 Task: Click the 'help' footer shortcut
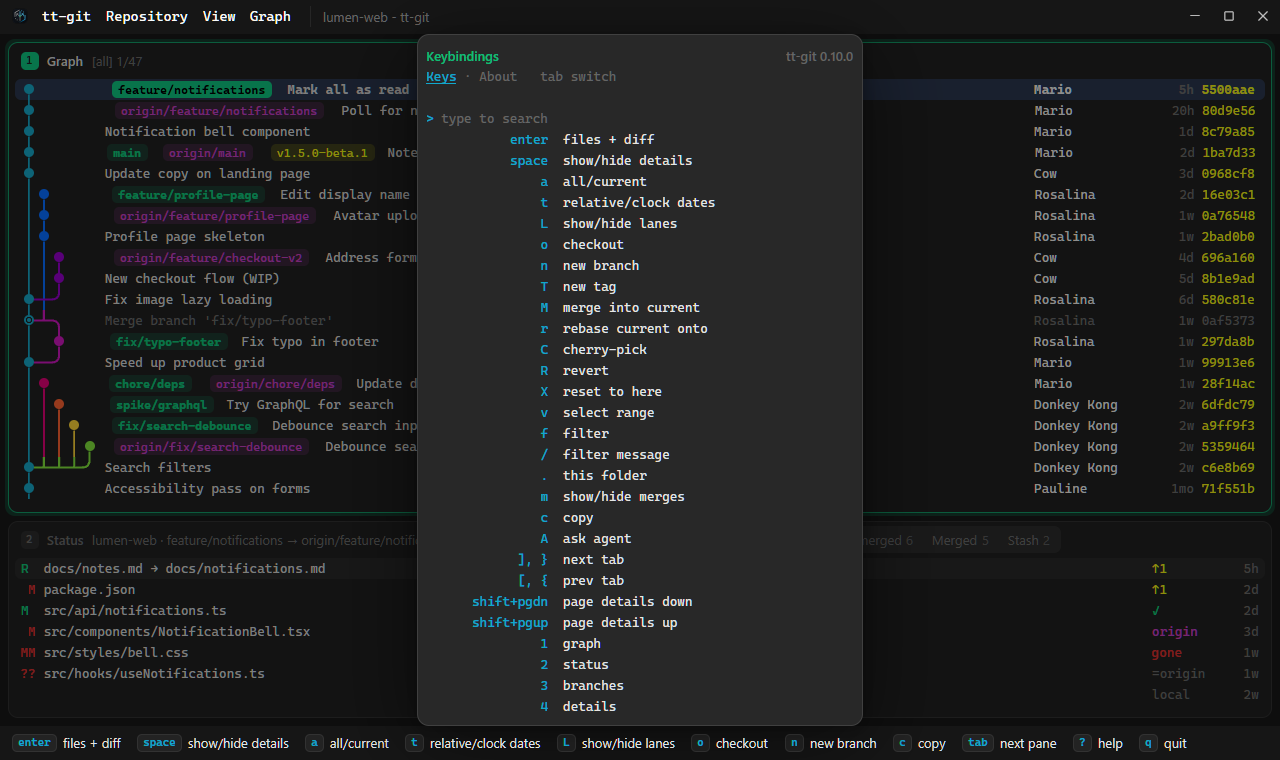pyautogui.click(x=1097, y=743)
